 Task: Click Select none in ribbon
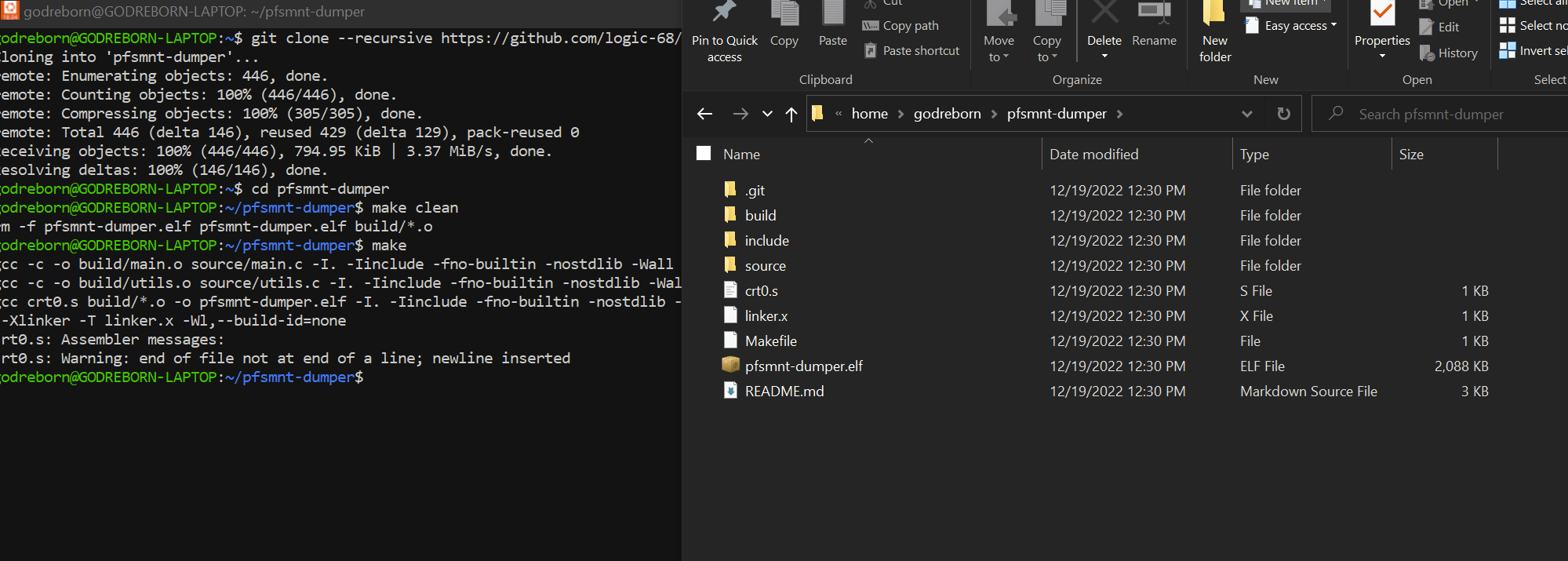[1533, 25]
